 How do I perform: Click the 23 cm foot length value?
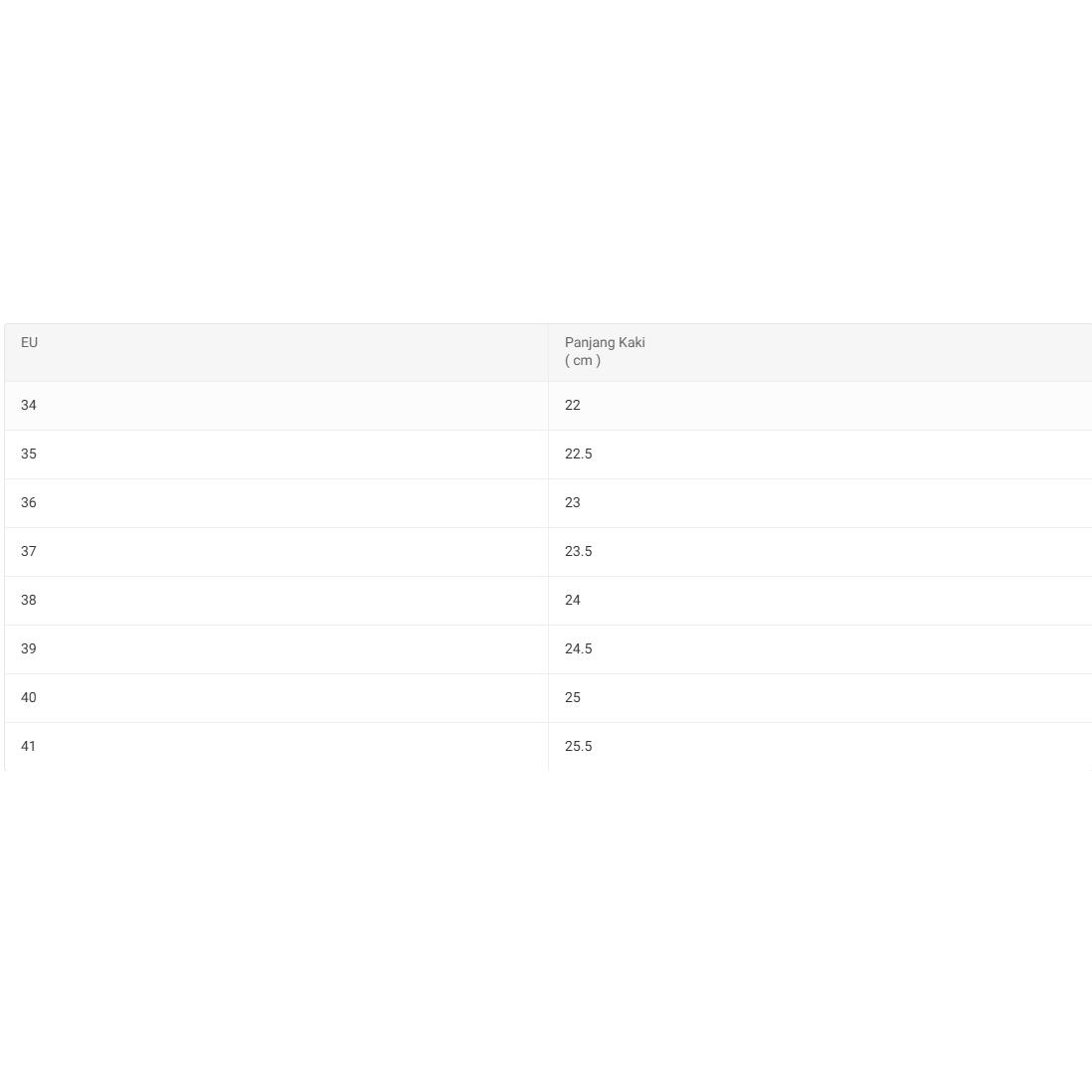tap(573, 503)
